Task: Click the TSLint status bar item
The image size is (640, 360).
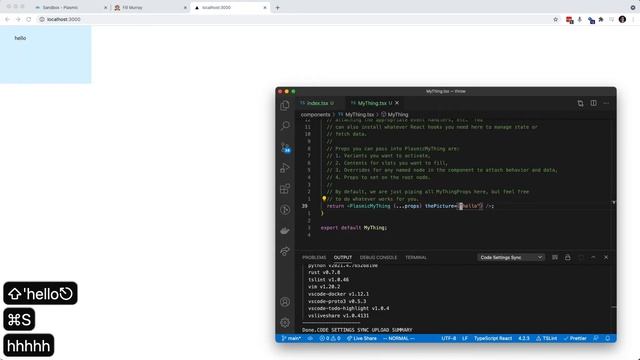Action: [x=547, y=338]
